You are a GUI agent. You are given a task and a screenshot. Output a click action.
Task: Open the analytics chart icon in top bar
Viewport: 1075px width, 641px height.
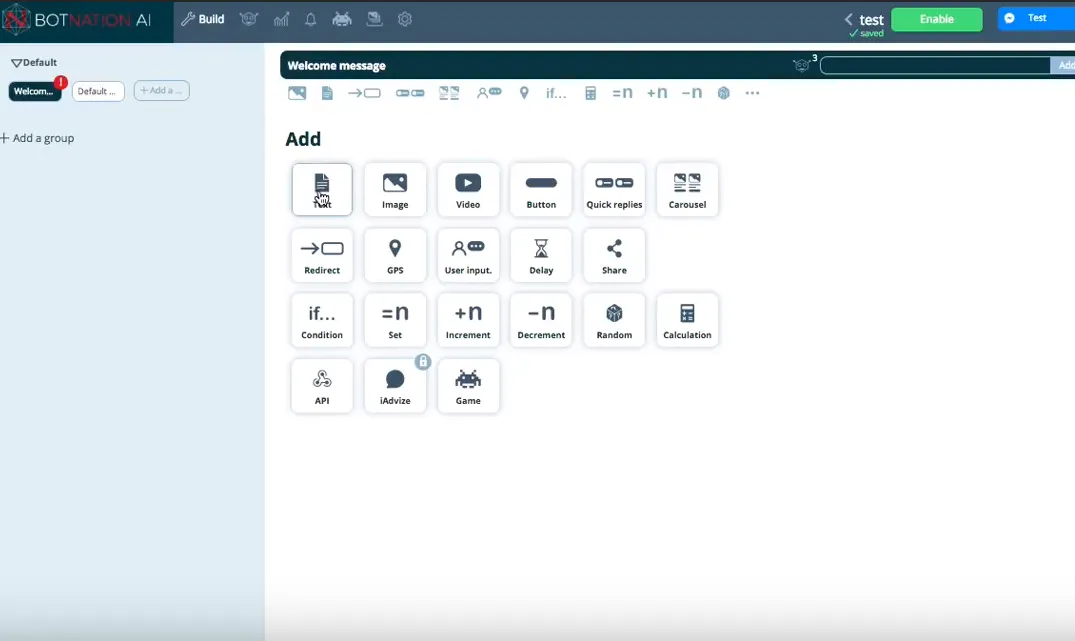click(281, 19)
